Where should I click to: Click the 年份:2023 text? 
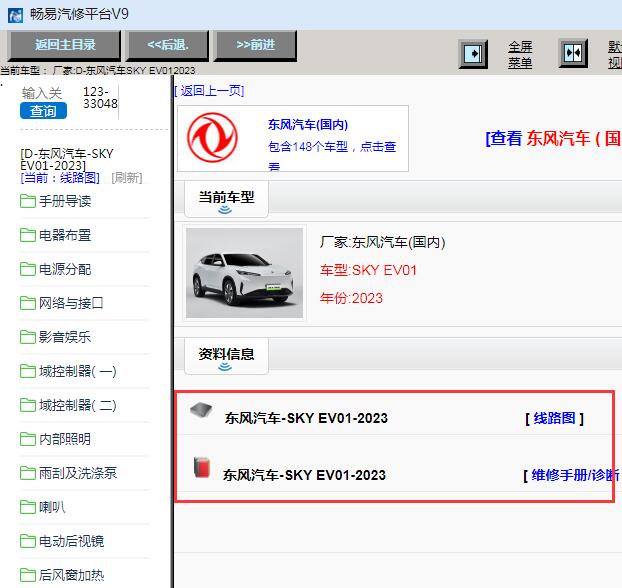click(x=351, y=298)
